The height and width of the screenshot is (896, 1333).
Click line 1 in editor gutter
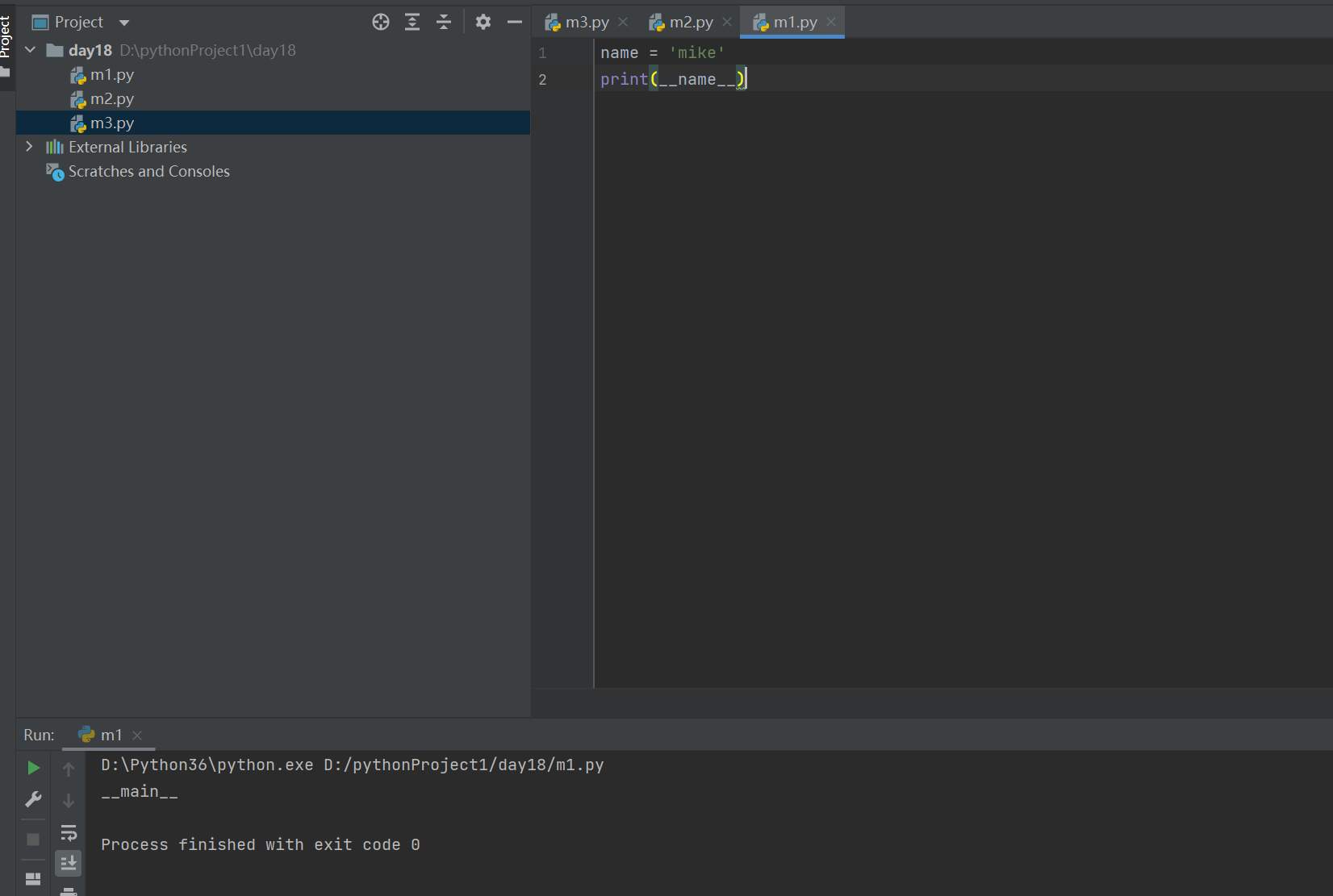click(542, 53)
